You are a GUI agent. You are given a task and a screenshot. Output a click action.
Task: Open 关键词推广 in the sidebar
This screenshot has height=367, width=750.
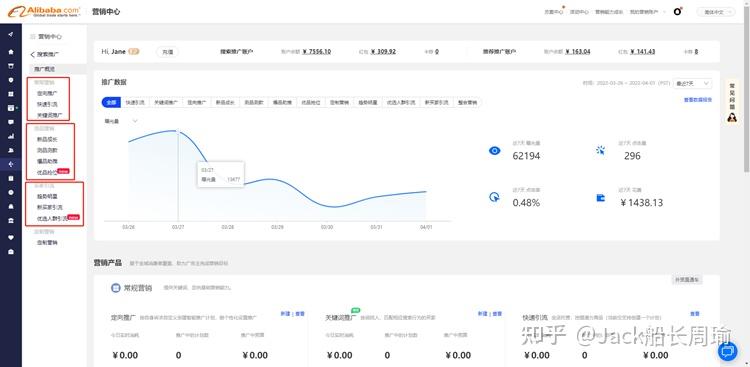coord(49,115)
